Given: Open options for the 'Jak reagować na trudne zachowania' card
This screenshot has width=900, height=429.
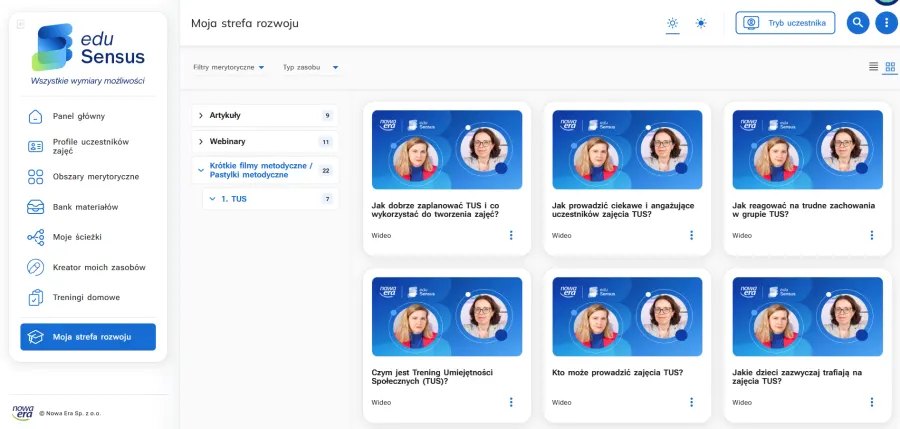Looking at the screenshot, I should (871, 235).
